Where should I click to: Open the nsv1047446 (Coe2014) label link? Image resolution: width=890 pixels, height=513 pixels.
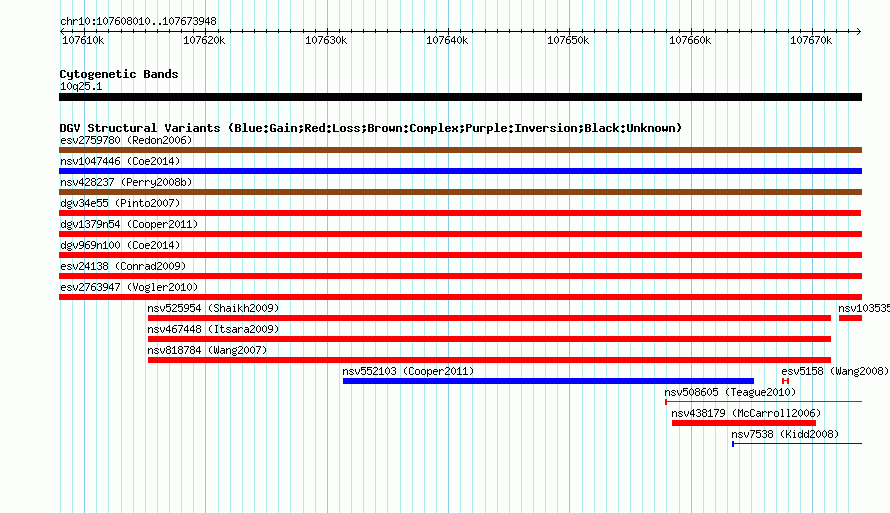tap(120, 161)
